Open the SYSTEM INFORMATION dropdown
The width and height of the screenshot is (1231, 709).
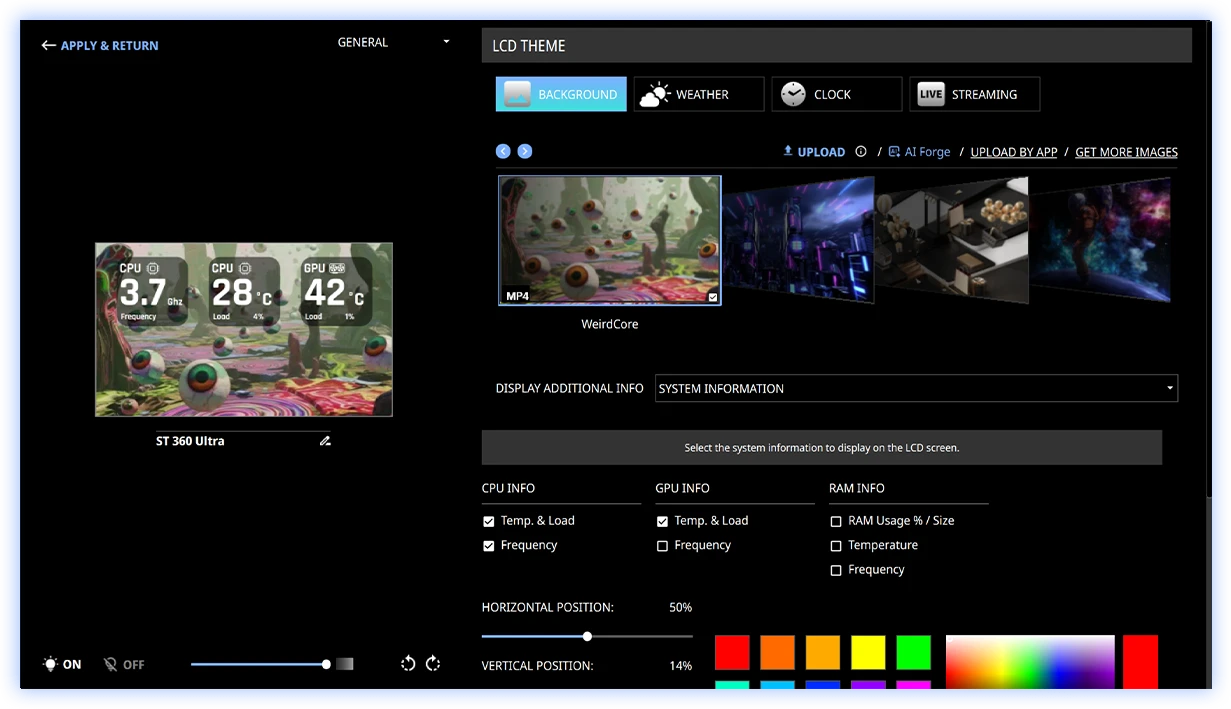[916, 388]
